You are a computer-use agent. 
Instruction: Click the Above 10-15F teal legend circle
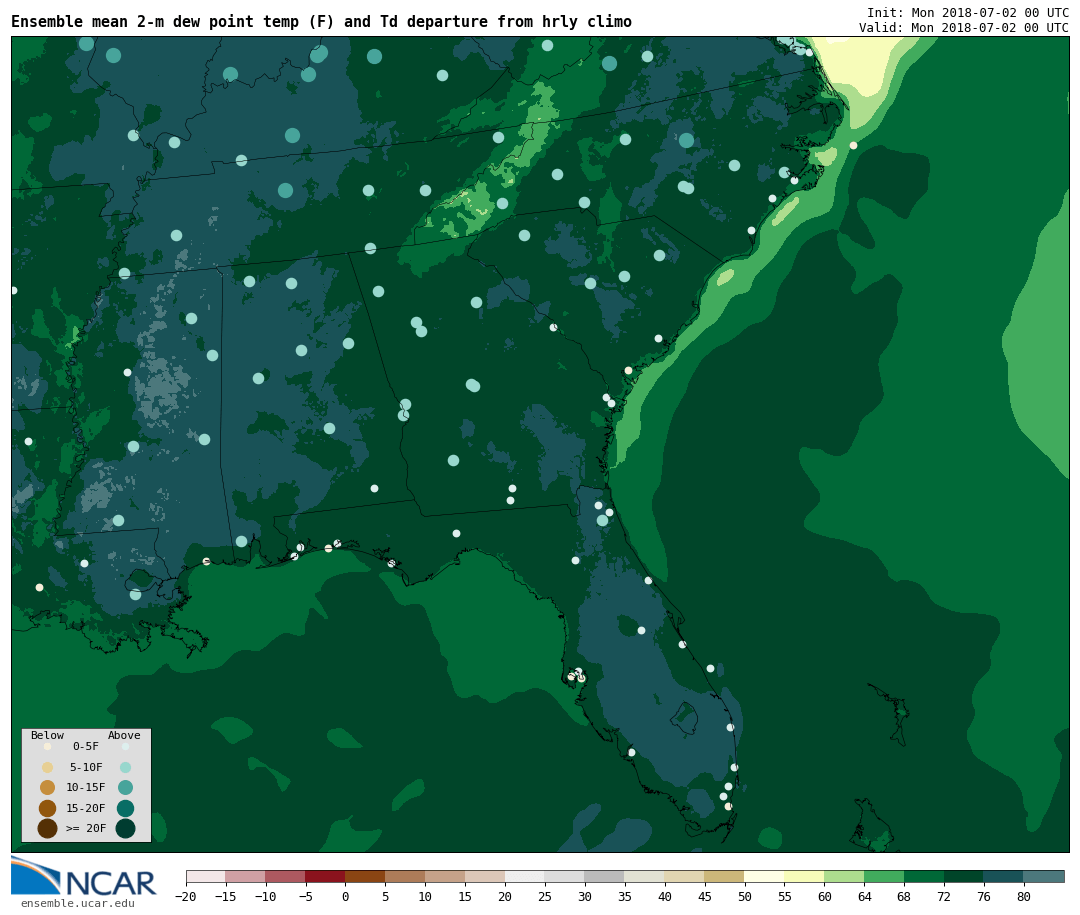[x=125, y=788]
